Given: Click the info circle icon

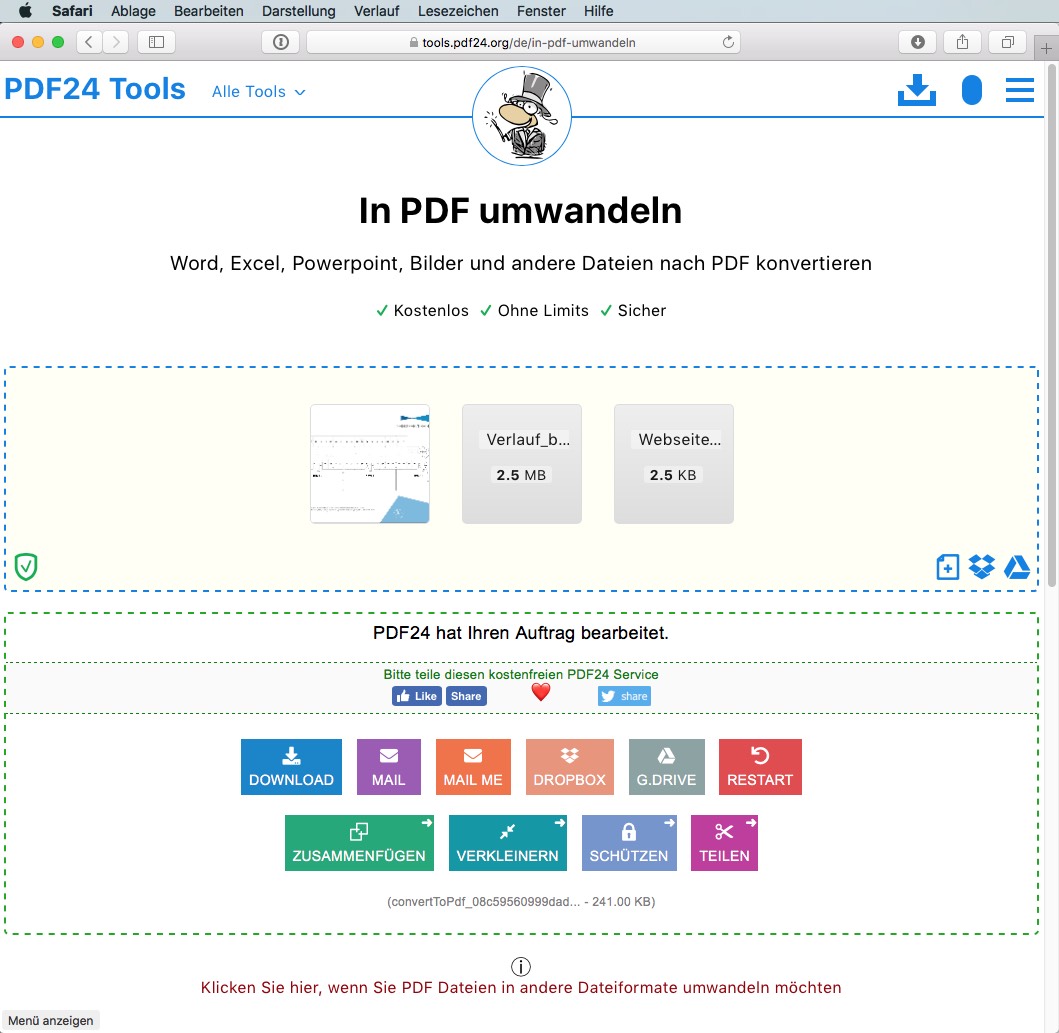Looking at the screenshot, I should (x=521, y=967).
